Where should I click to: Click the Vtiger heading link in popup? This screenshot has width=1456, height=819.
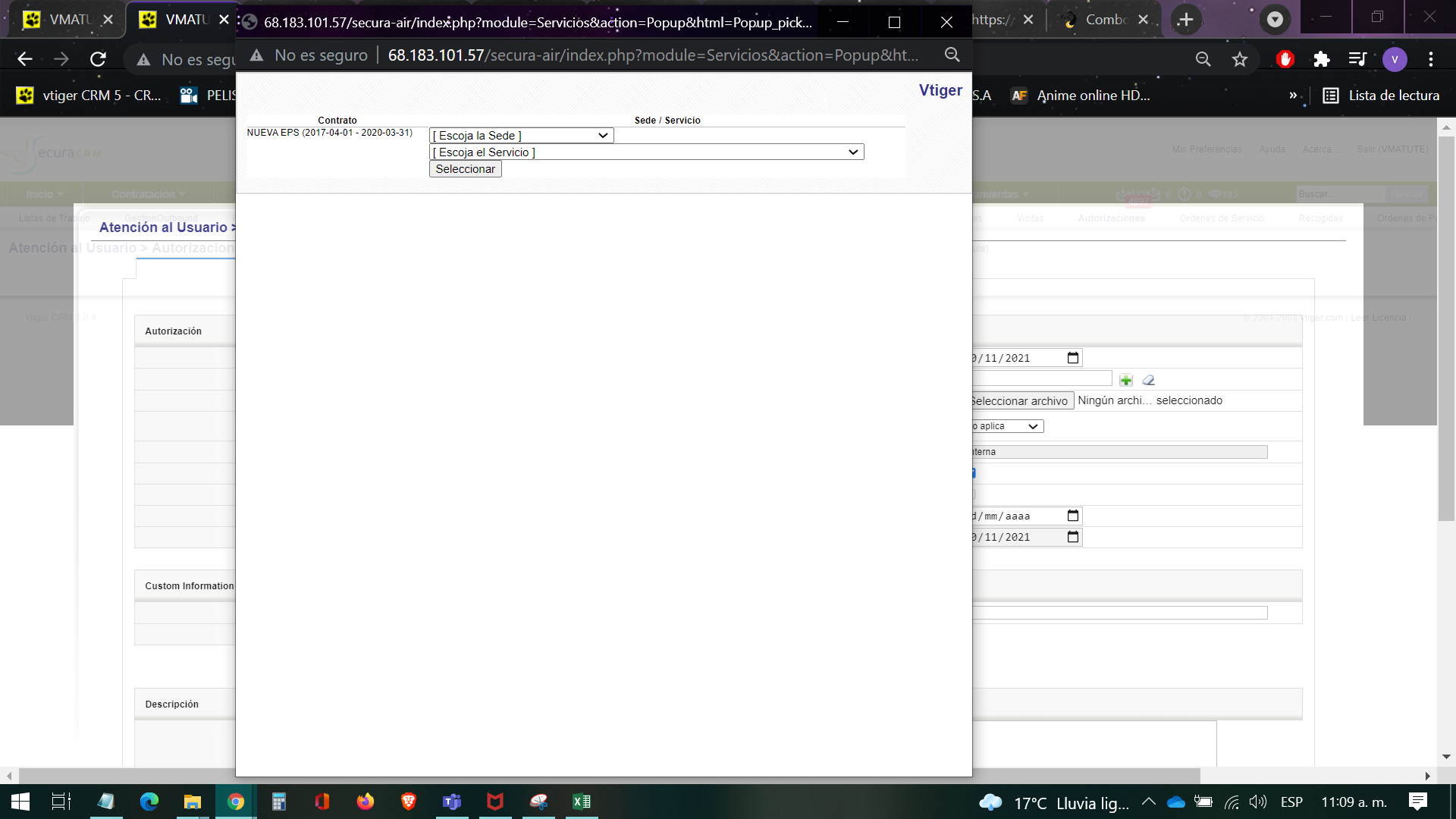(940, 90)
